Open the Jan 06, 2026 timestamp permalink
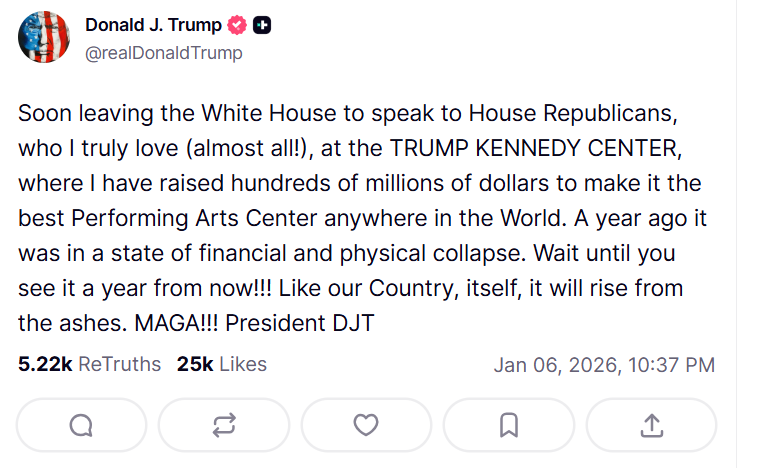 [x=604, y=365]
